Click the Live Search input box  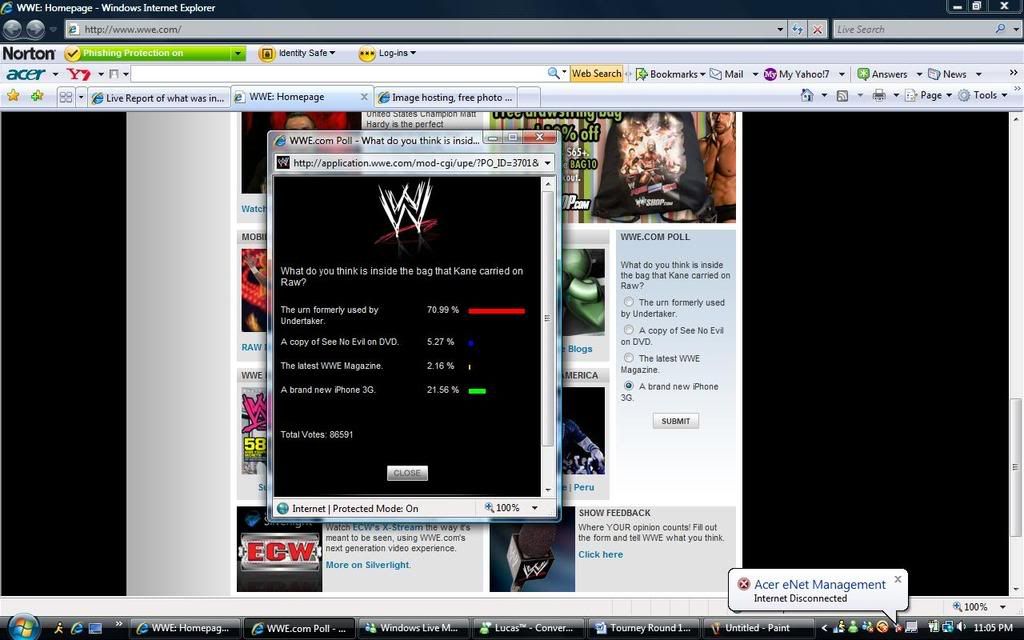click(914, 29)
